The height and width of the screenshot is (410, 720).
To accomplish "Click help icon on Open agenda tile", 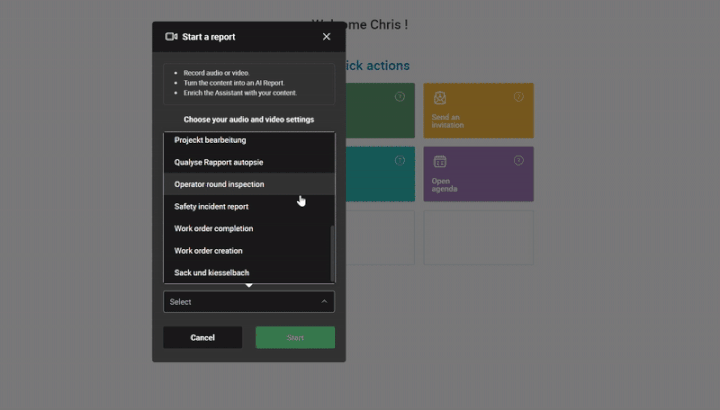I will pos(518,160).
